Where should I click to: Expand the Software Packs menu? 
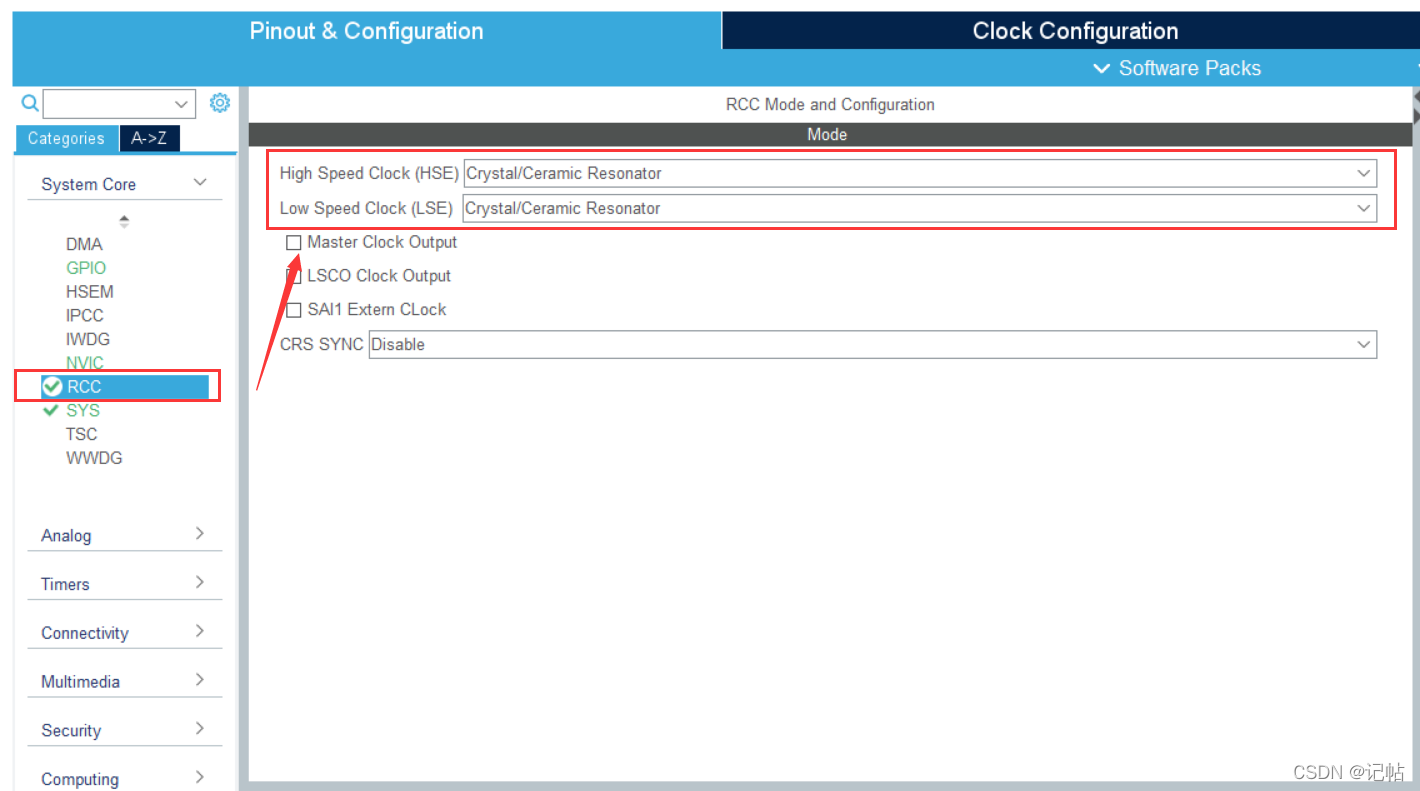tap(1177, 68)
